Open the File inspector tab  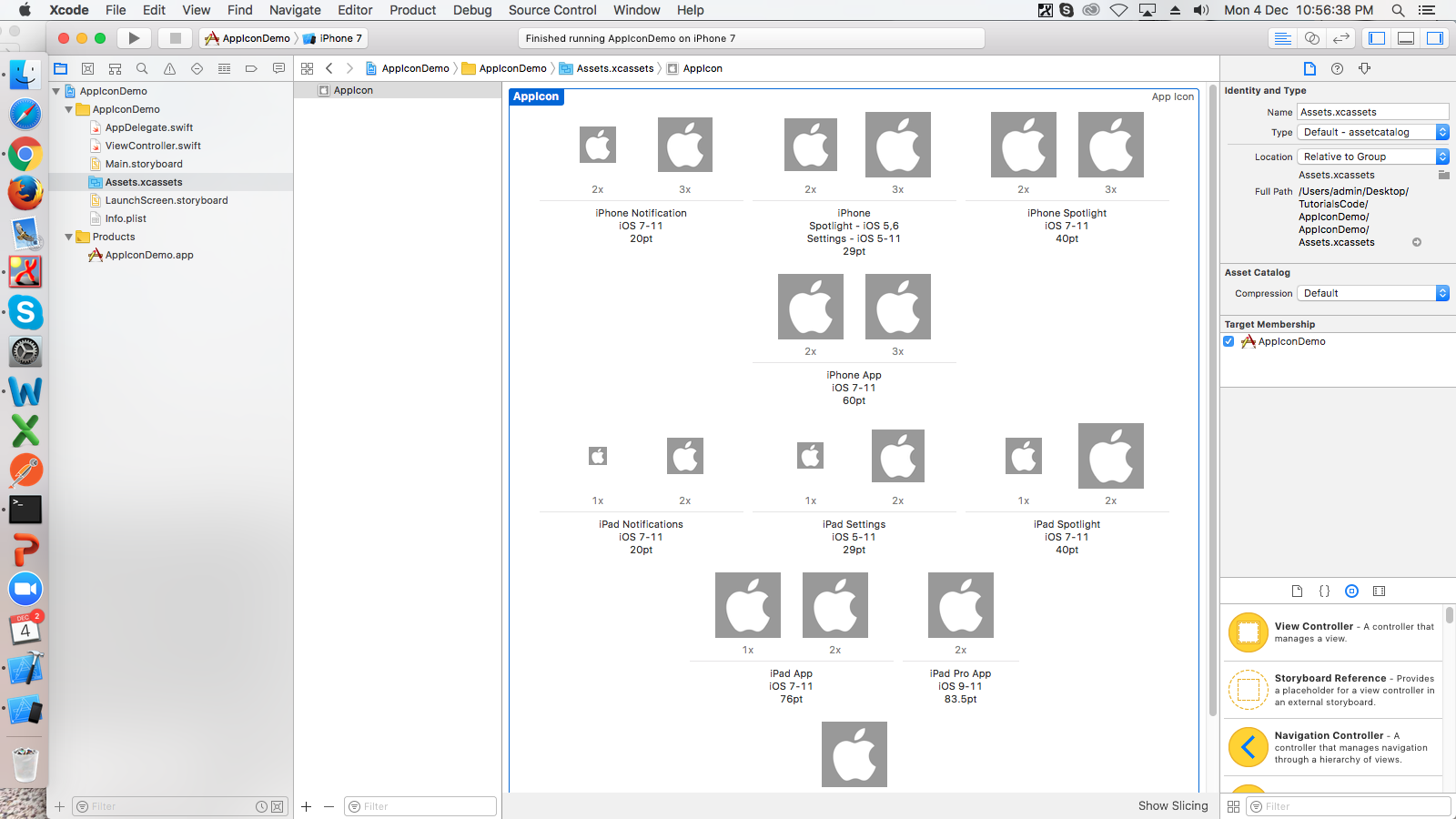[x=1309, y=68]
